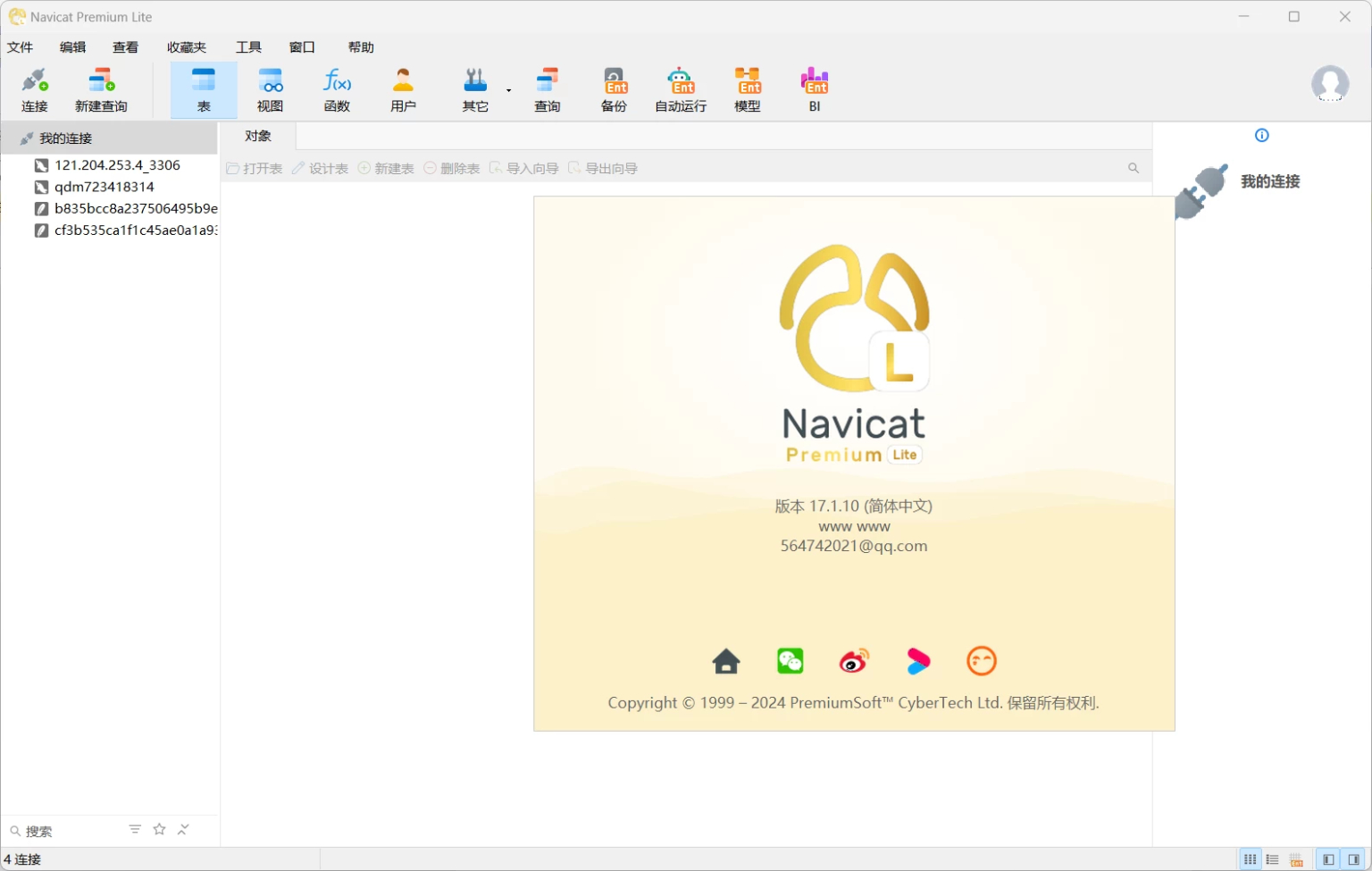Image resolution: width=1372 pixels, height=871 pixels.
Task: Launch the 自动运行 (Automation) tool
Action: 679,88
